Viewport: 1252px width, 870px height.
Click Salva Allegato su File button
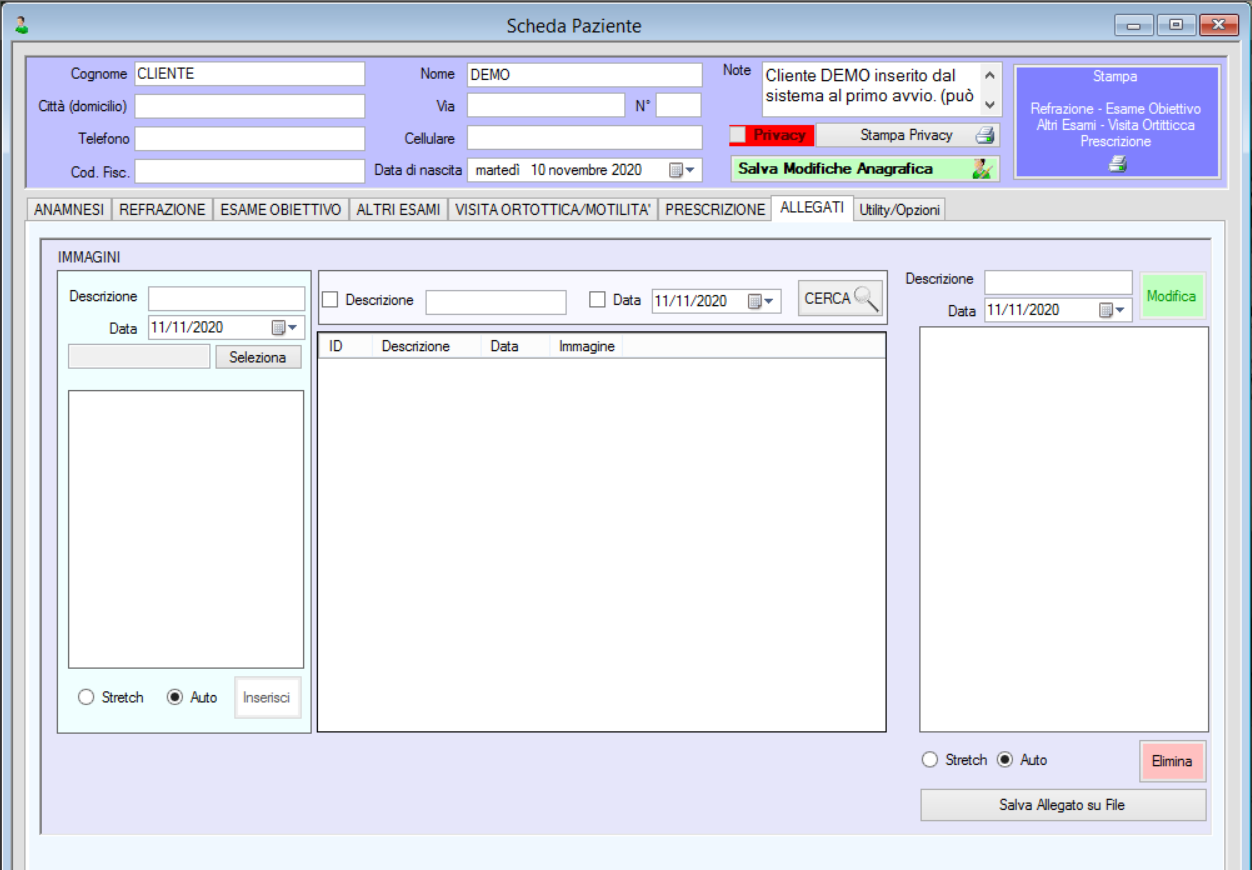[x=1062, y=805]
